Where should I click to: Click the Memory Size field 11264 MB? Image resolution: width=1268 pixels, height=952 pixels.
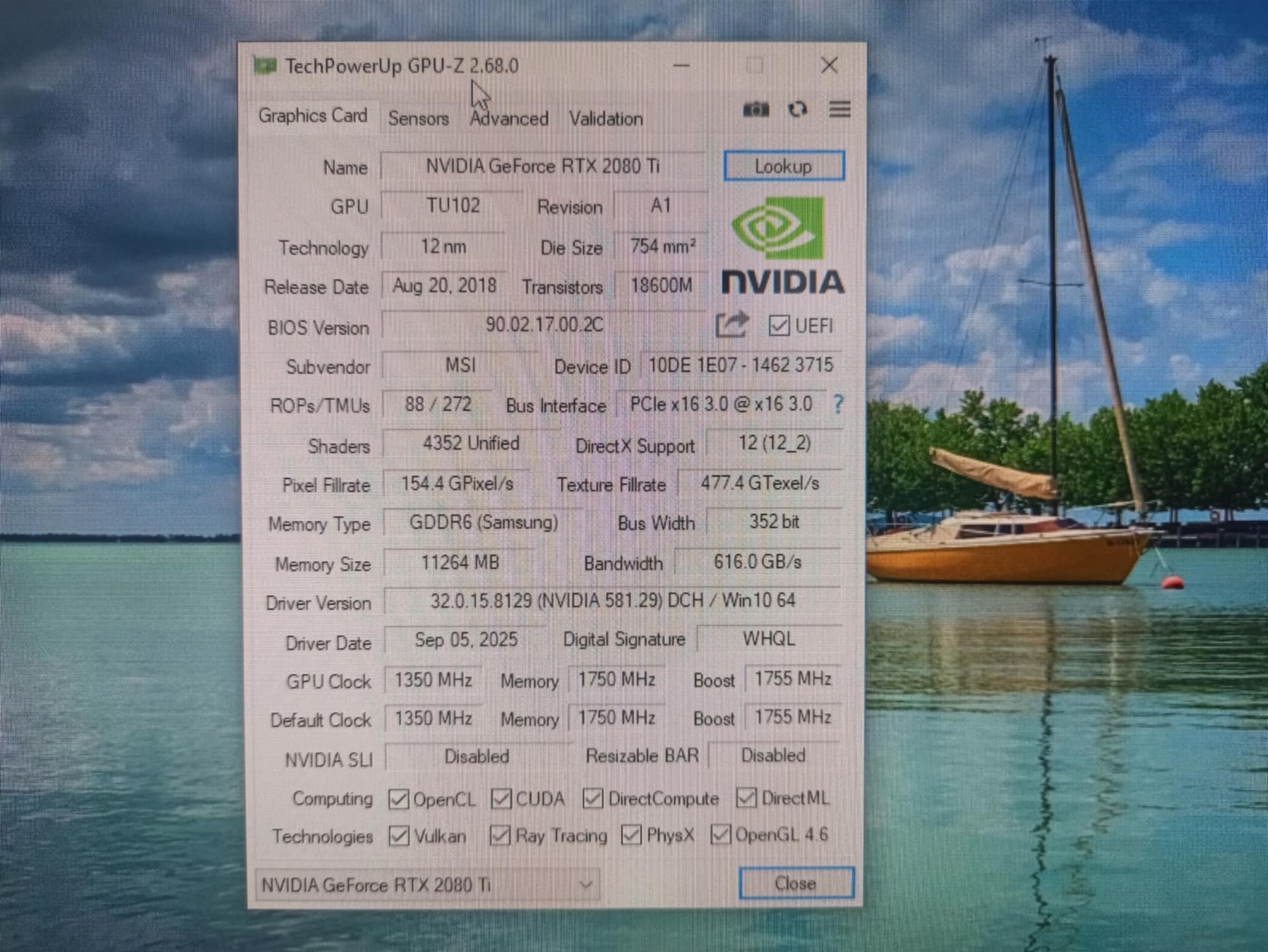[x=460, y=563]
